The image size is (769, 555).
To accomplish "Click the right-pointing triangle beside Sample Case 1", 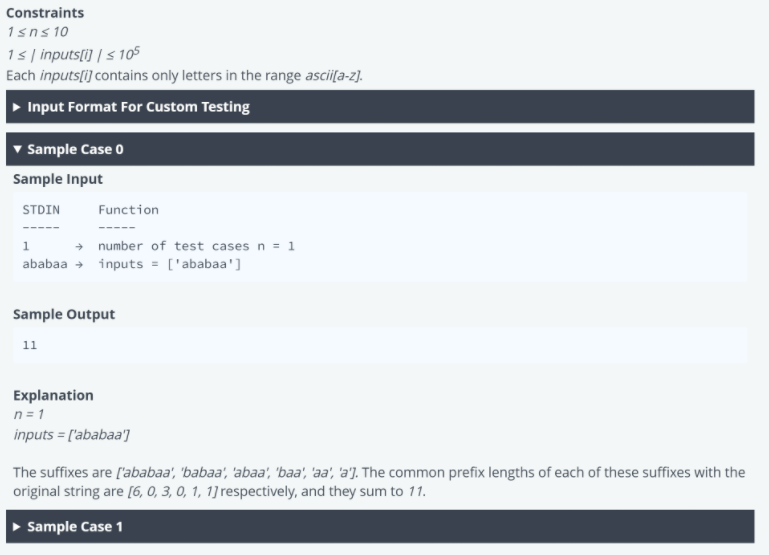I will [x=17, y=527].
